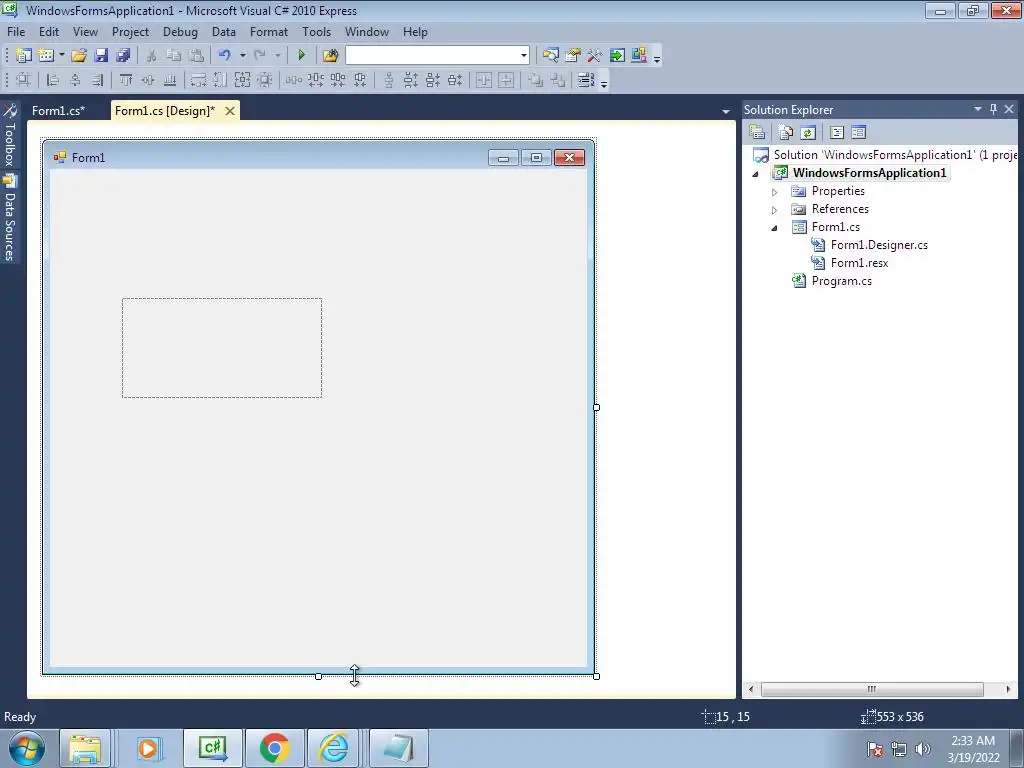1024x768 pixels.
Task: Click Align Tops layout icon
Action: [x=126, y=80]
